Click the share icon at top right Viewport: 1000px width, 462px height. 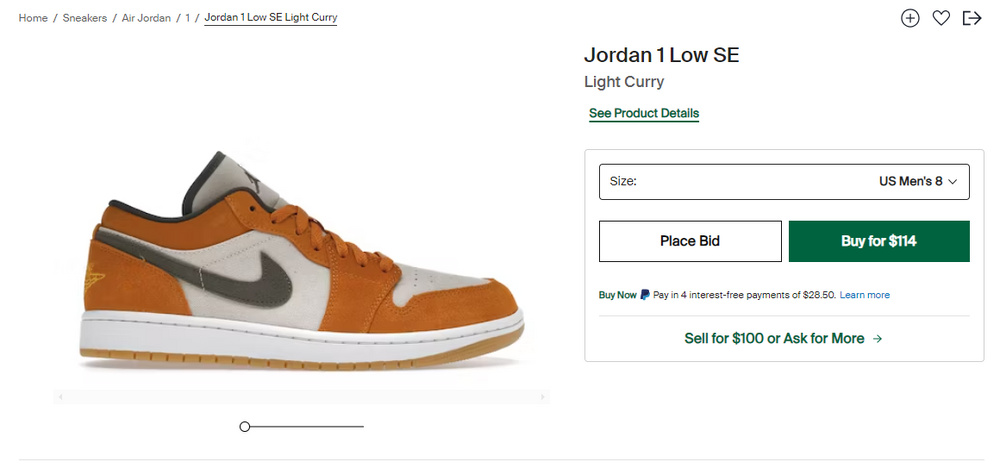[x=971, y=18]
